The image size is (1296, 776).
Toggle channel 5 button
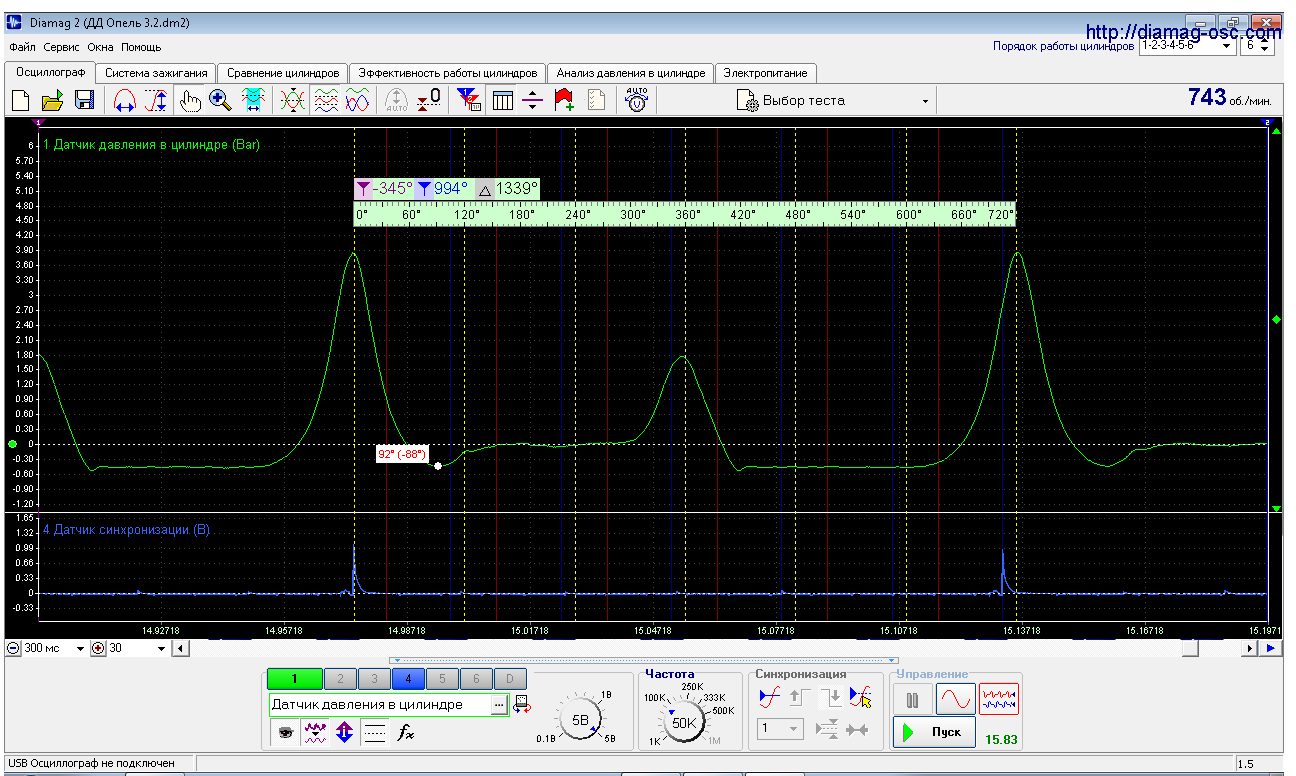pos(442,679)
